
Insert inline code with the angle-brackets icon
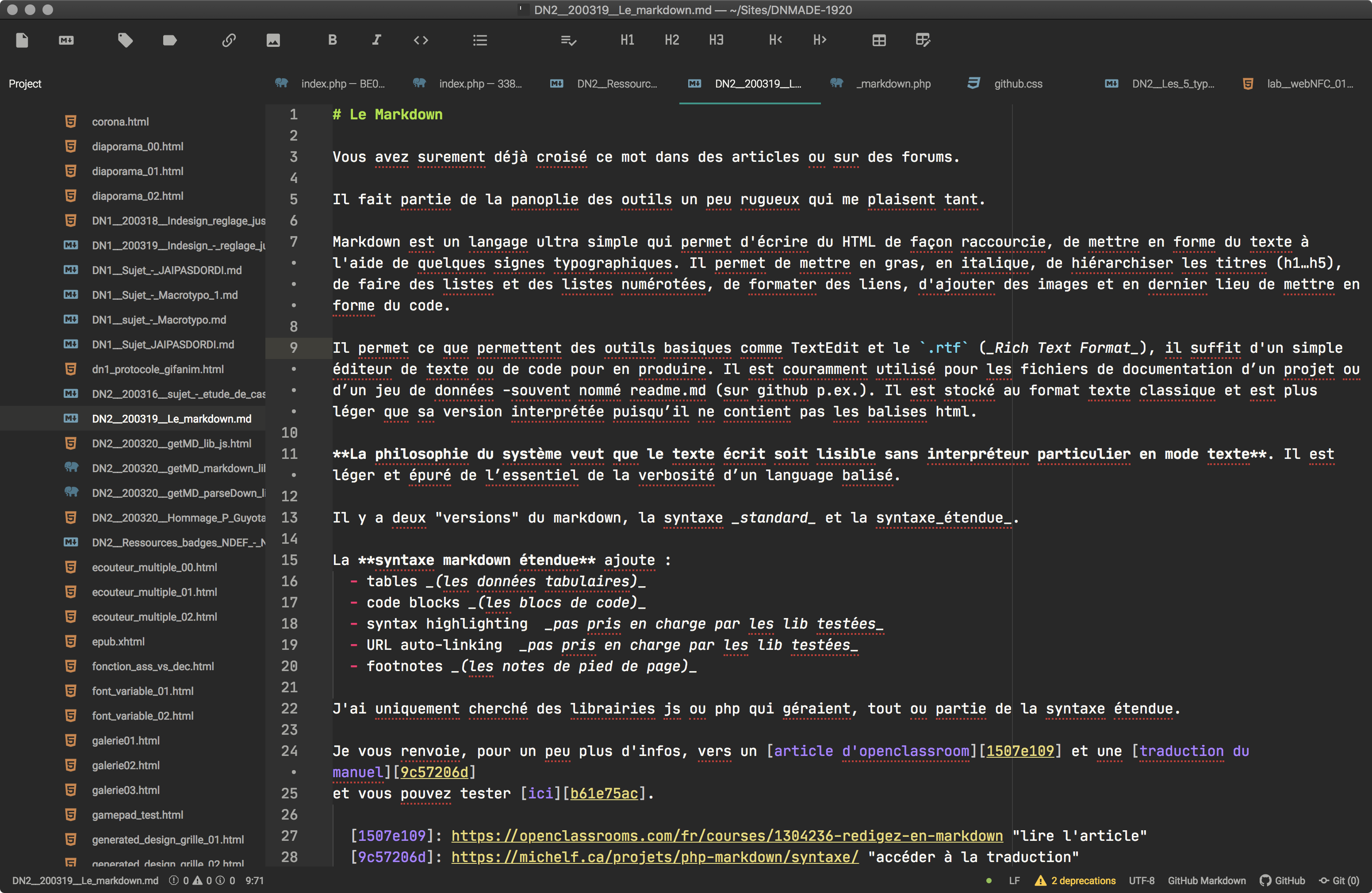pos(421,40)
